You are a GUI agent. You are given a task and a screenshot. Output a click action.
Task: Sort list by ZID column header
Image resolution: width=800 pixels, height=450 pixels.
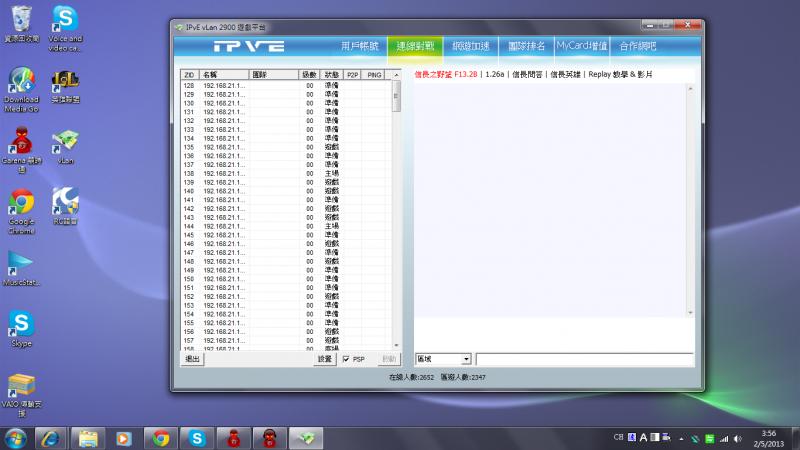coord(188,75)
